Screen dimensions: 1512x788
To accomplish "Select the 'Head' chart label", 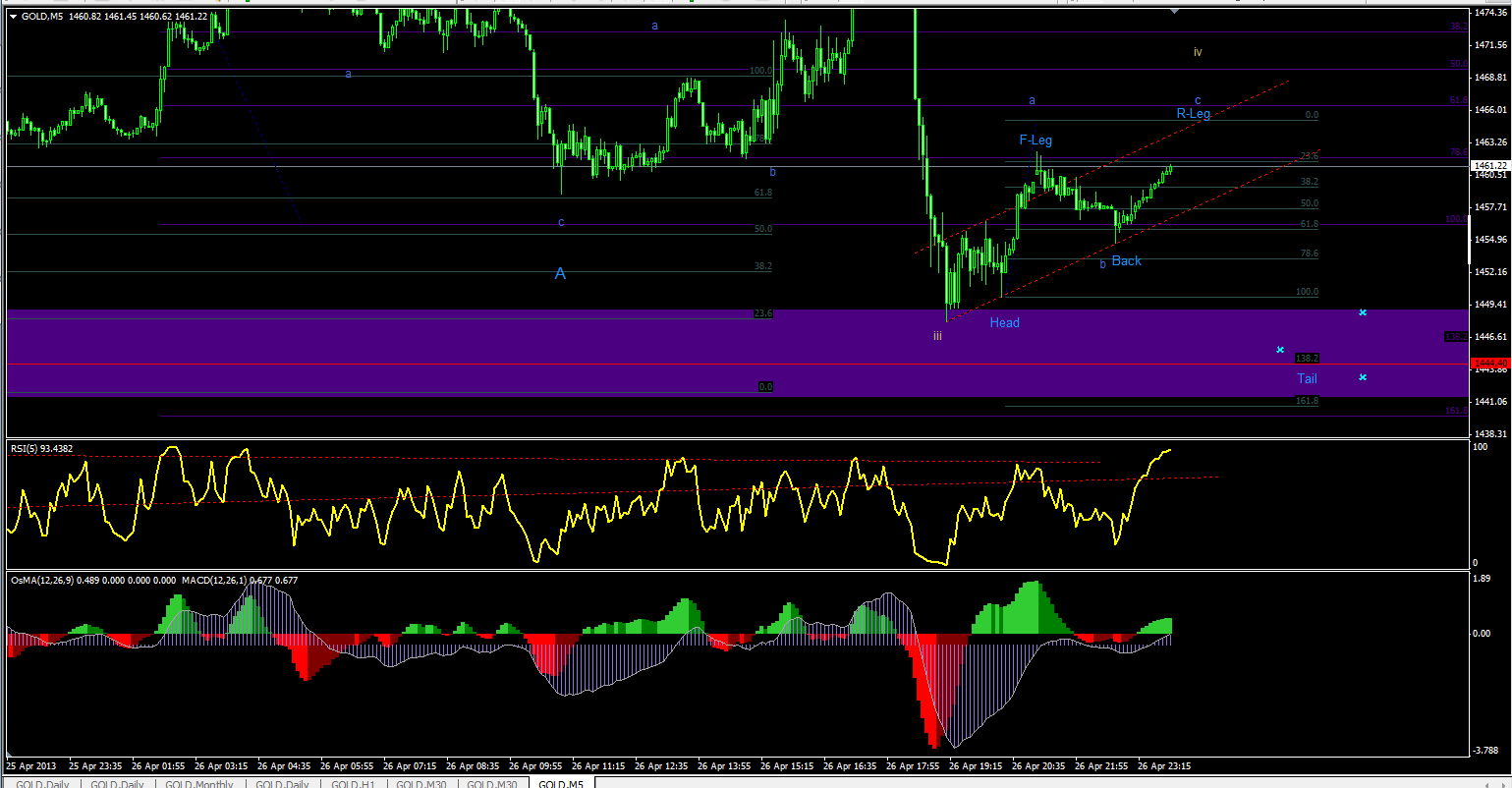I will tap(1005, 323).
